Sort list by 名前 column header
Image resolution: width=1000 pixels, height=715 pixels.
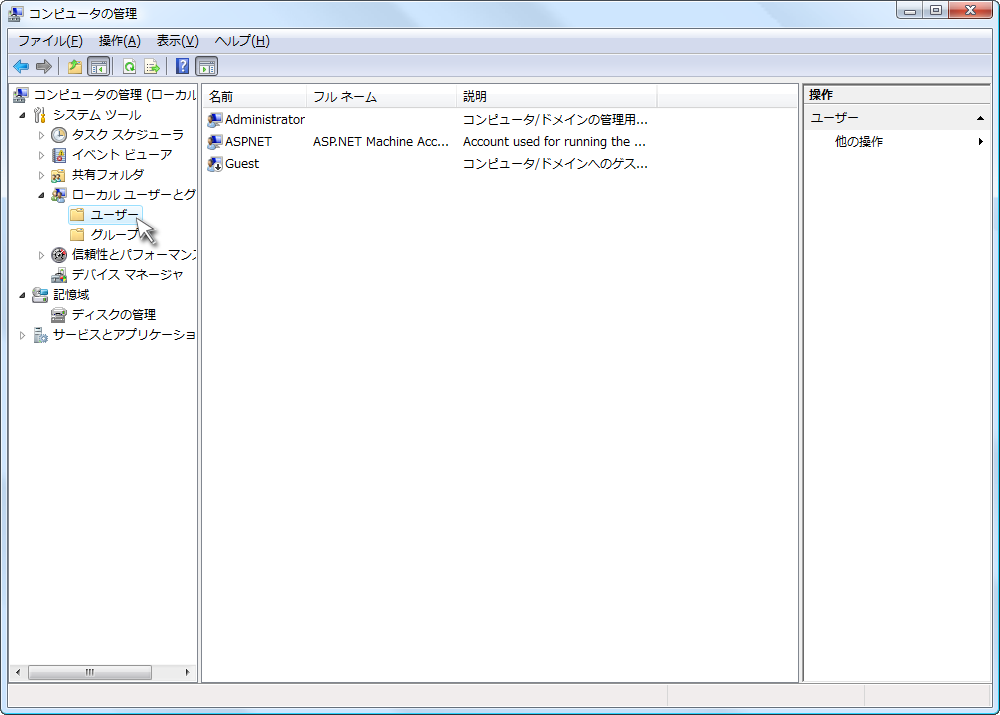coord(254,97)
